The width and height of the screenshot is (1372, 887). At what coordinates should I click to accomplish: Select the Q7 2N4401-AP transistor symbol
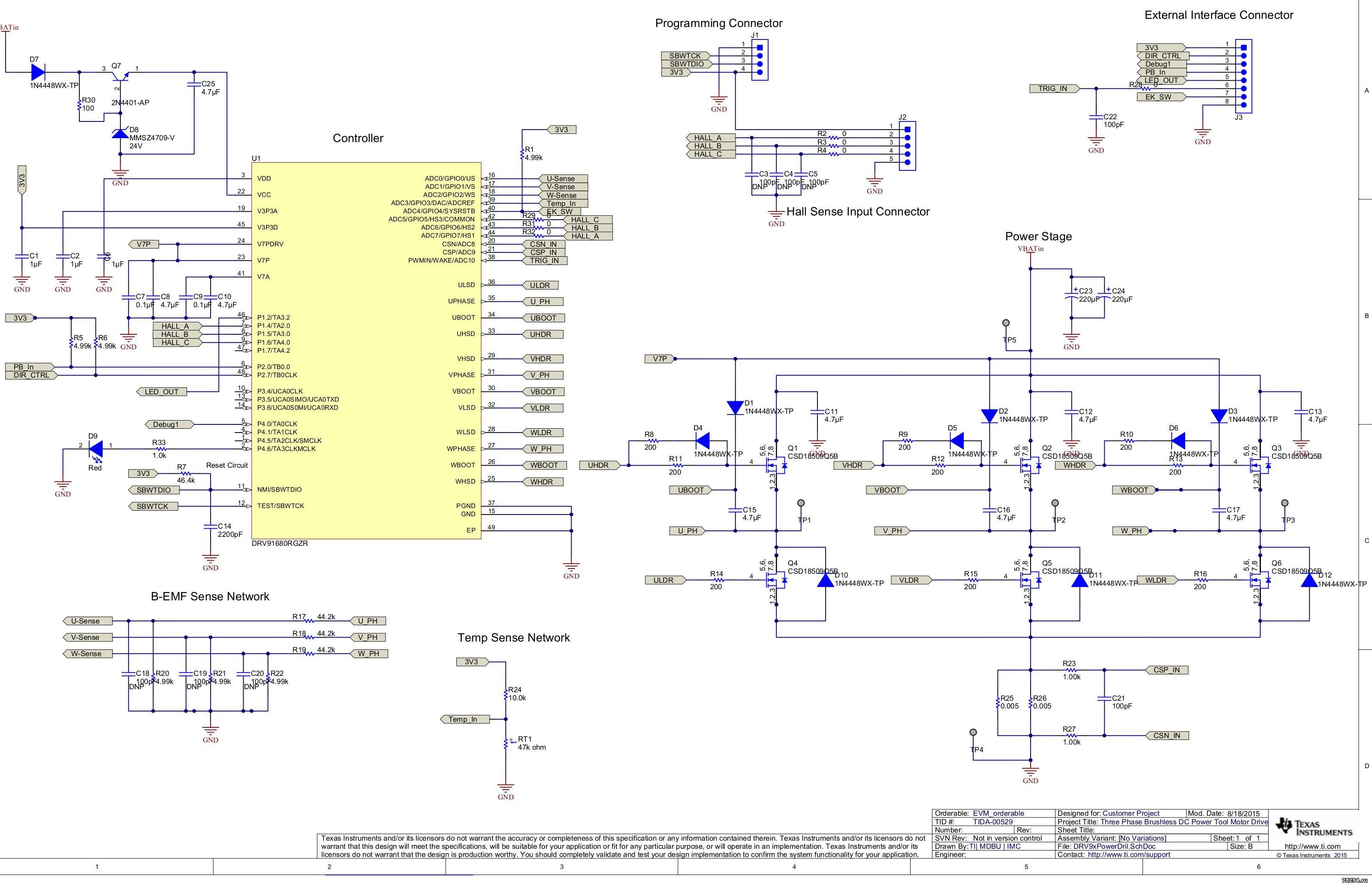click(120, 76)
